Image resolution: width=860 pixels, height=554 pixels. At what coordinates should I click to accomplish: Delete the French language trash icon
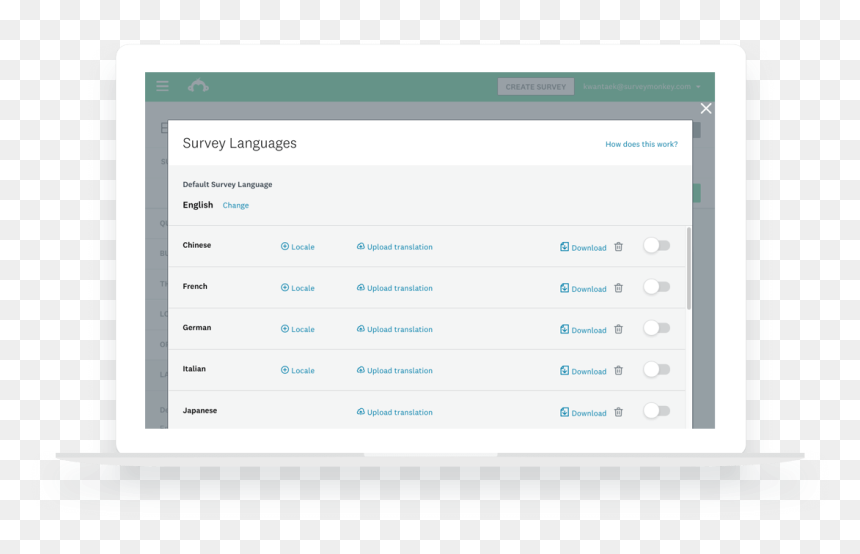[619, 288]
